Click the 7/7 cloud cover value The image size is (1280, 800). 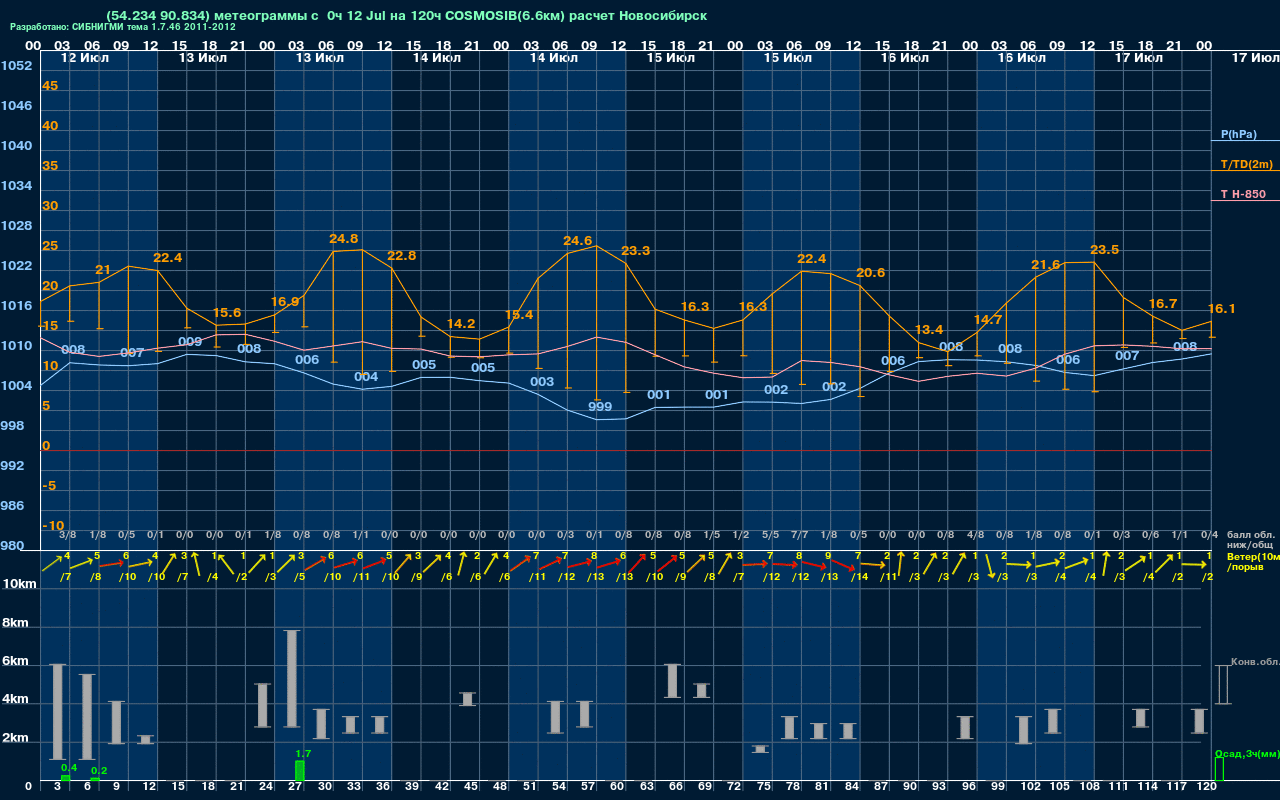pyautogui.click(x=799, y=535)
